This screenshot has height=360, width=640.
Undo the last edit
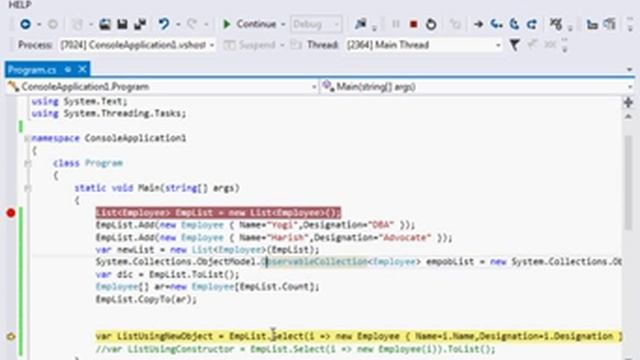[164, 24]
